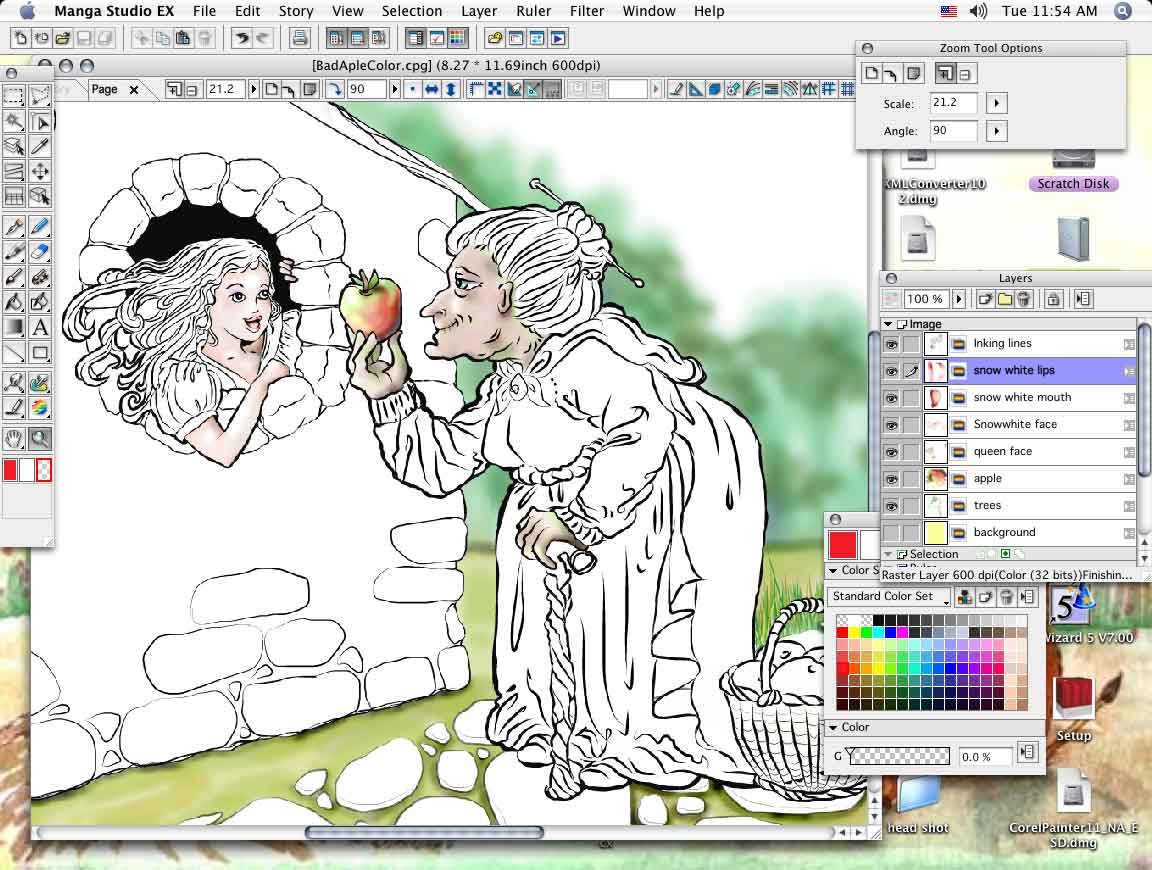This screenshot has width=1152, height=870.
Task: Click the Scale field in Zoom Tool Options
Action: [x=953, y=104]
